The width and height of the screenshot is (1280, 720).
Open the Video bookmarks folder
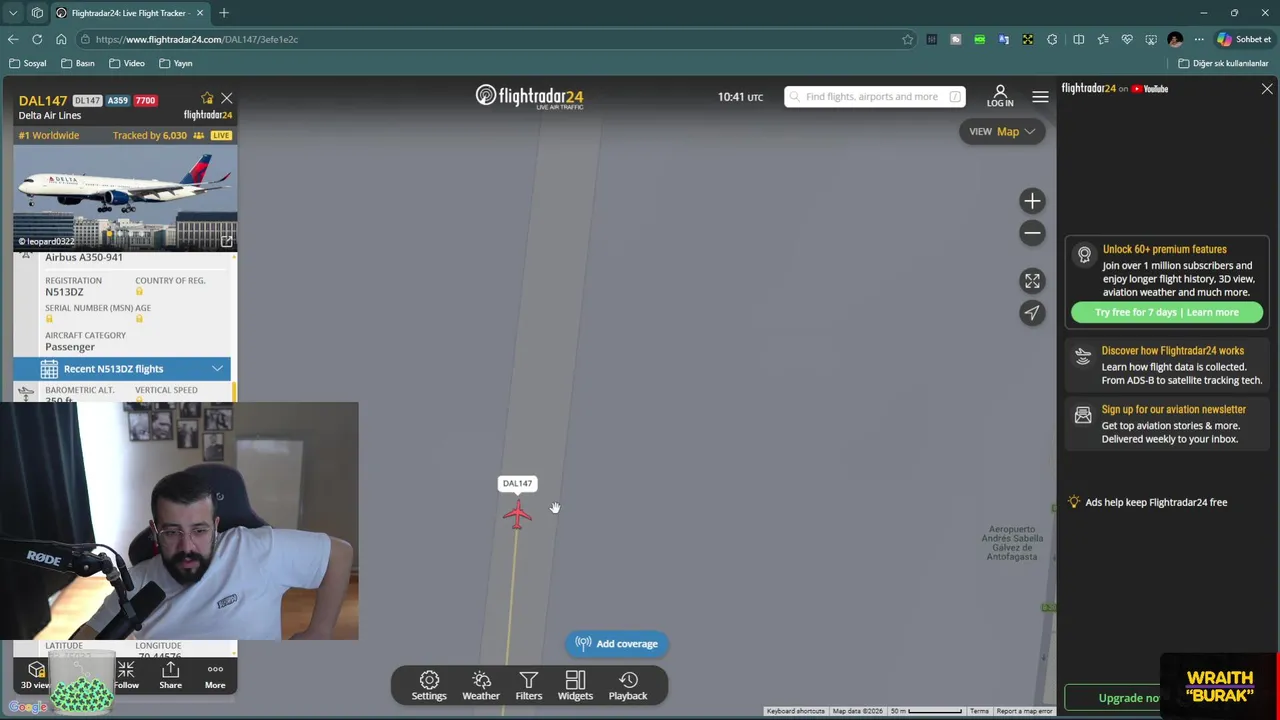pyautogui.click(x=127, y=63)
